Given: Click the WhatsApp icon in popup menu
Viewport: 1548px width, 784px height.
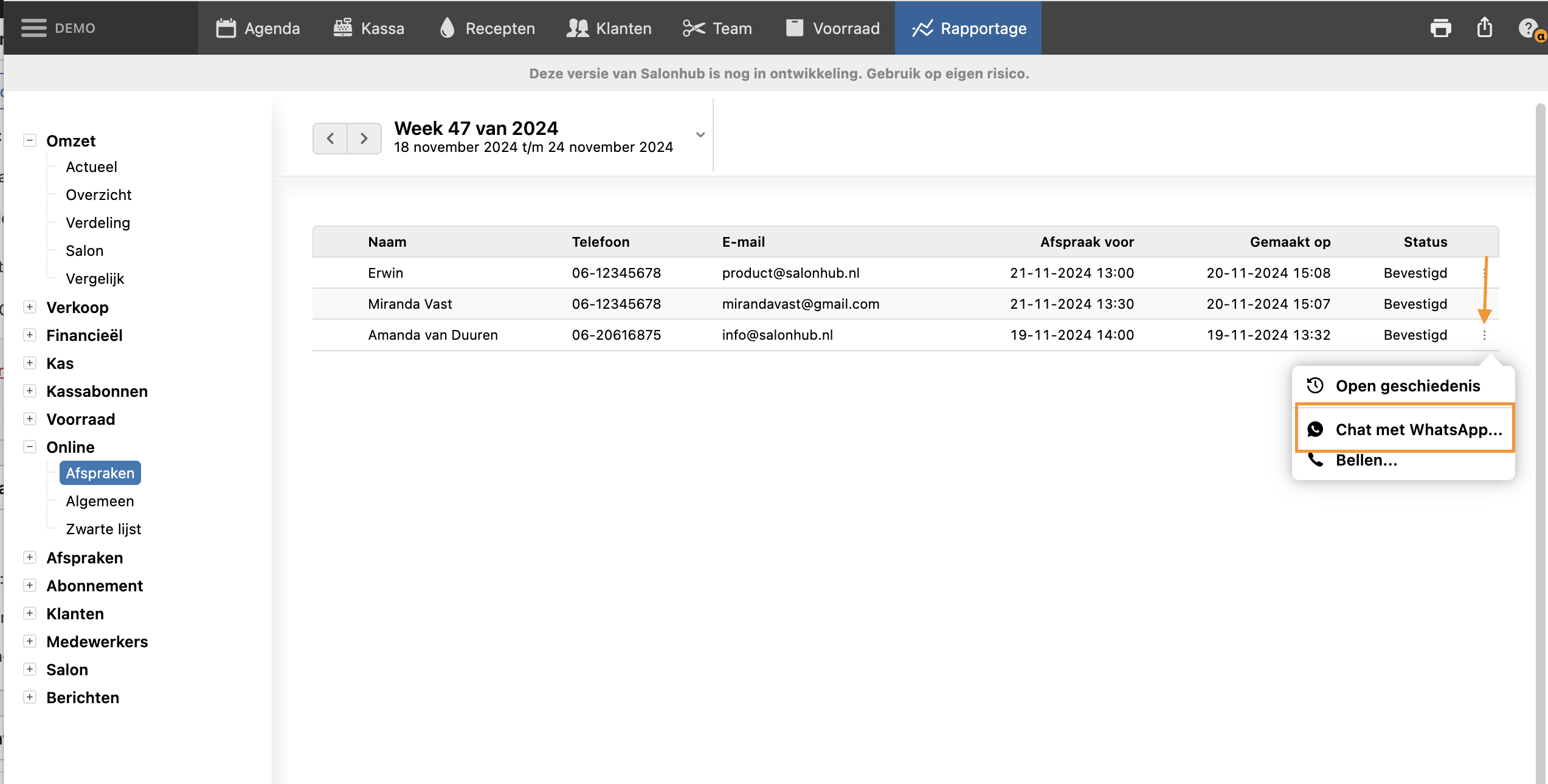Looking at the screenshot, I should [1315, 430].
